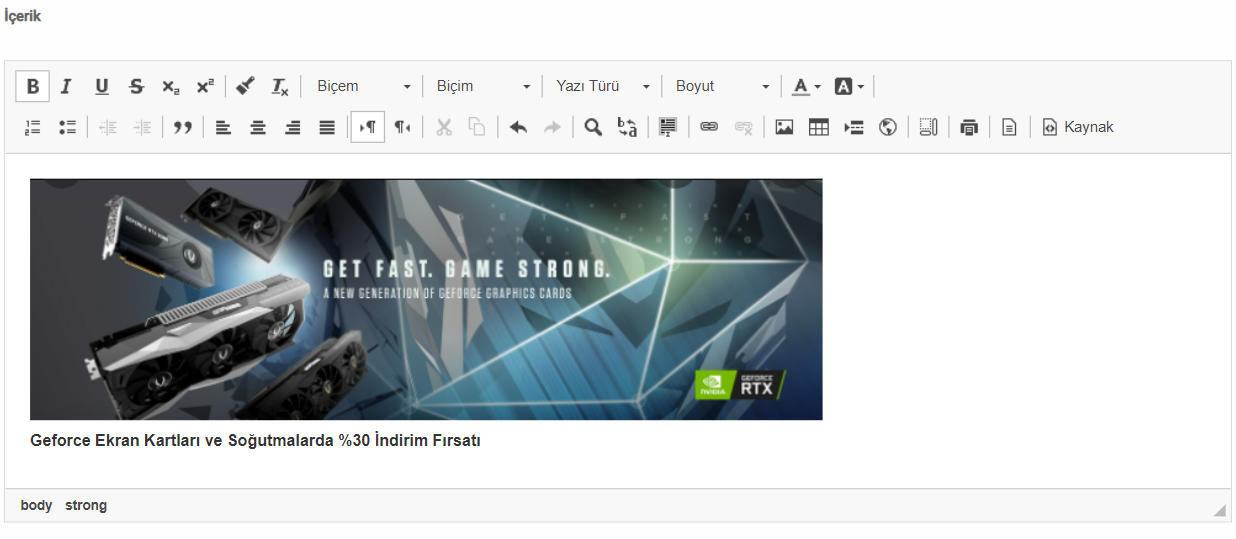Viewport: 1236px width, 539px height.
Task: Toggle left-to-right text direction
Action: click(x=367, y=127)
